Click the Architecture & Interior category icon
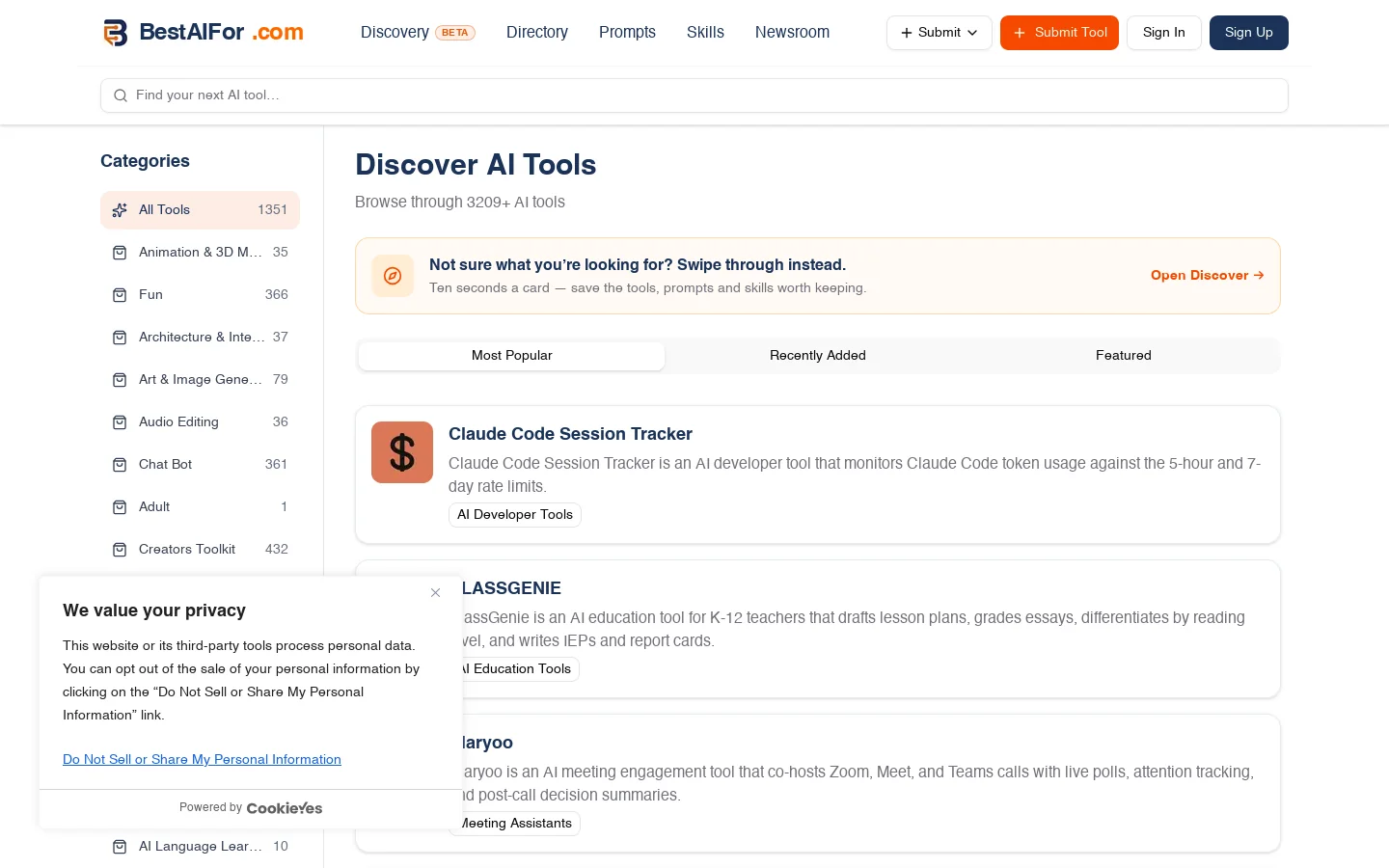1389x868 pixels. [120, 338]
